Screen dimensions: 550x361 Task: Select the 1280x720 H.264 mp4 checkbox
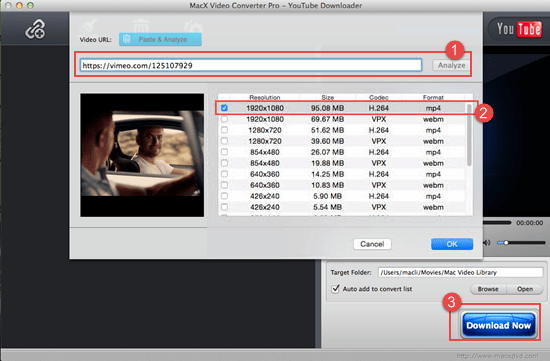[x=224, y=130]
